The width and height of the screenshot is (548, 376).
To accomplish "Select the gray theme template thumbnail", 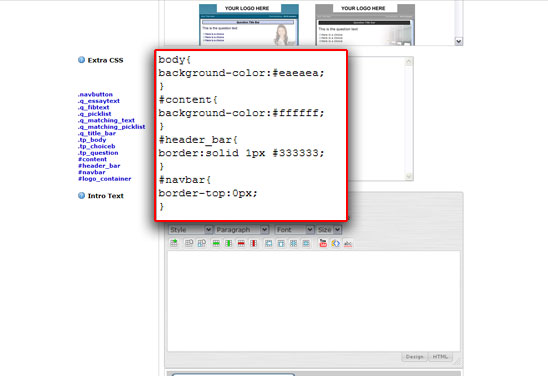I will coord(365,25).
